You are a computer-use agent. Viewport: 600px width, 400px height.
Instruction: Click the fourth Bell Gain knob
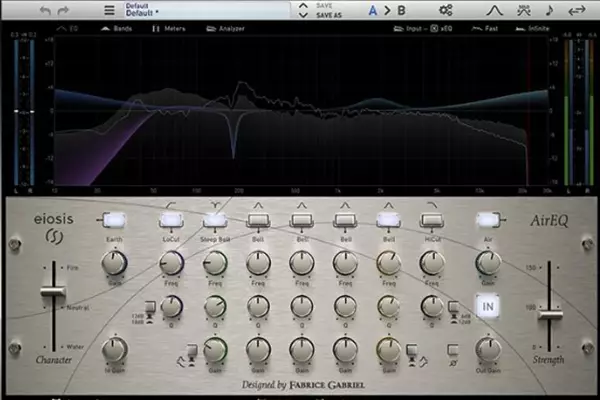click(x=388, y=349)
